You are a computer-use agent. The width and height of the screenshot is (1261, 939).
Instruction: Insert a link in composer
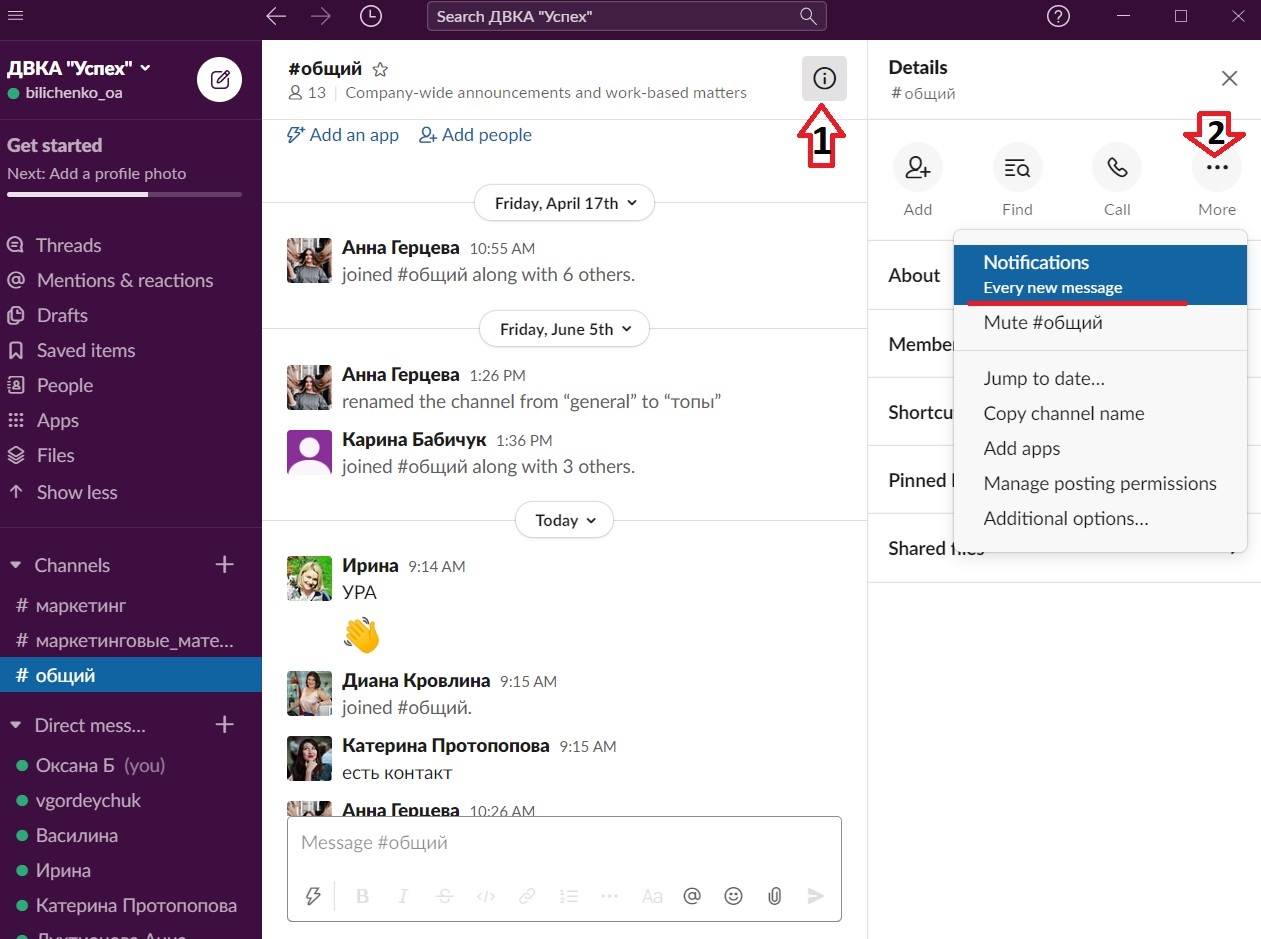click(527, 896)
